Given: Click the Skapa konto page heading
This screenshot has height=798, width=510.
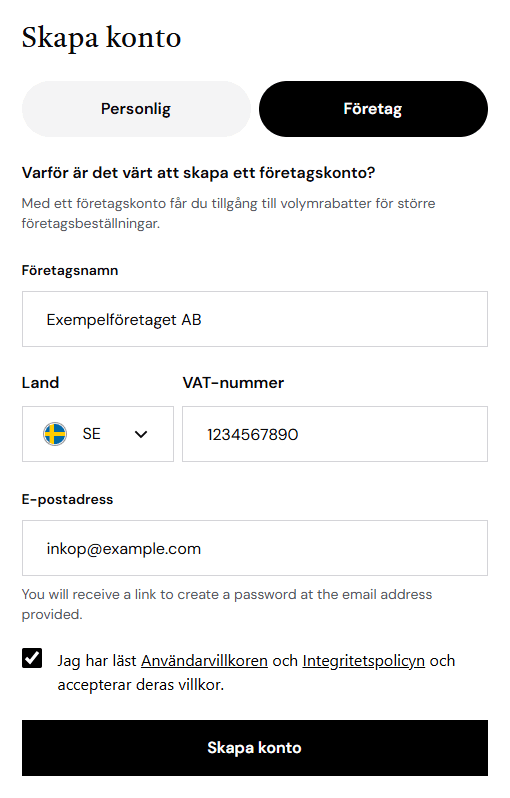Looking at the screenshot, I should tap(101, 38).
